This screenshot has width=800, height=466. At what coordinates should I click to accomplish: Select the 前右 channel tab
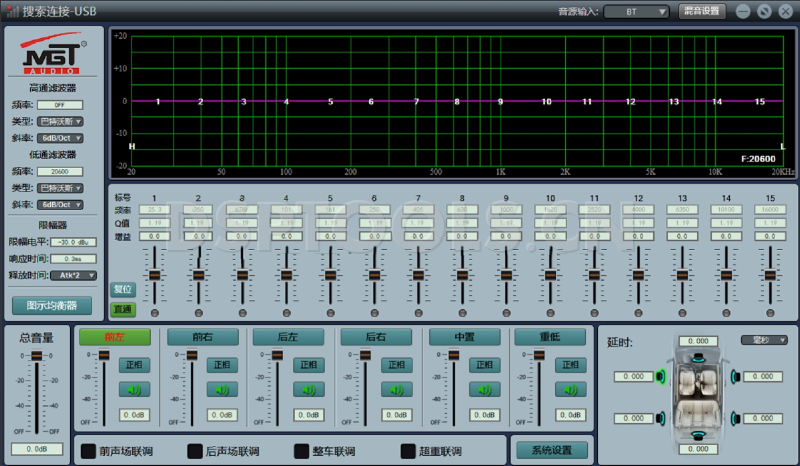coord(202,338)
